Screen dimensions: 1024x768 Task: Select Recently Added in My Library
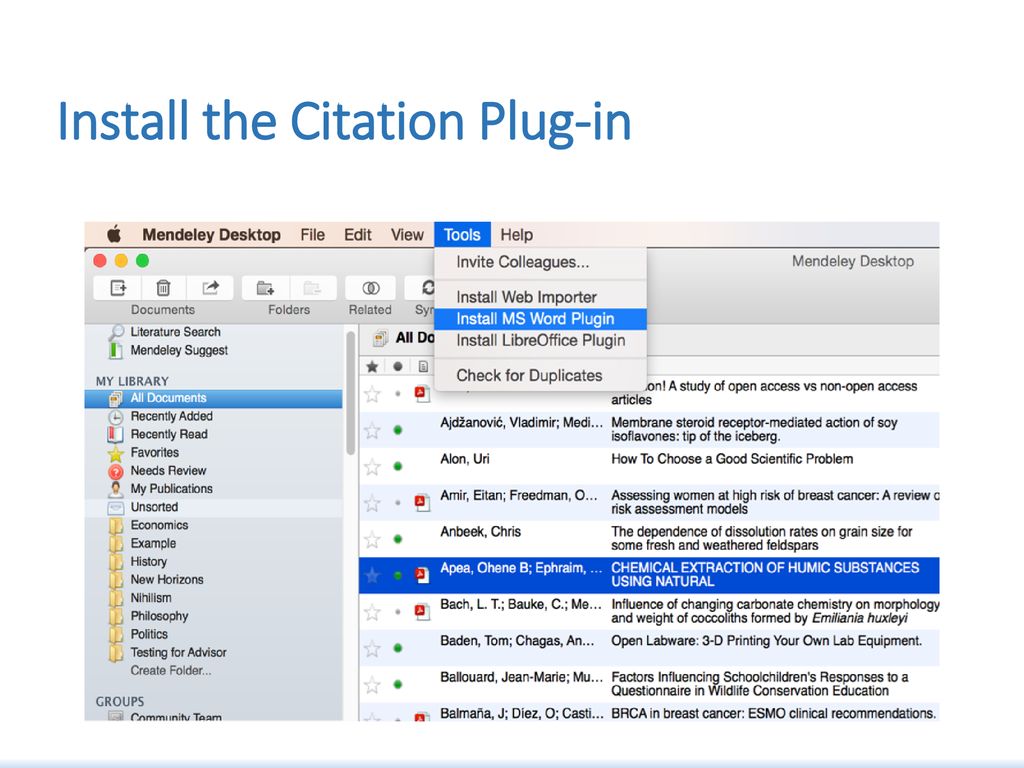point(171,416)
